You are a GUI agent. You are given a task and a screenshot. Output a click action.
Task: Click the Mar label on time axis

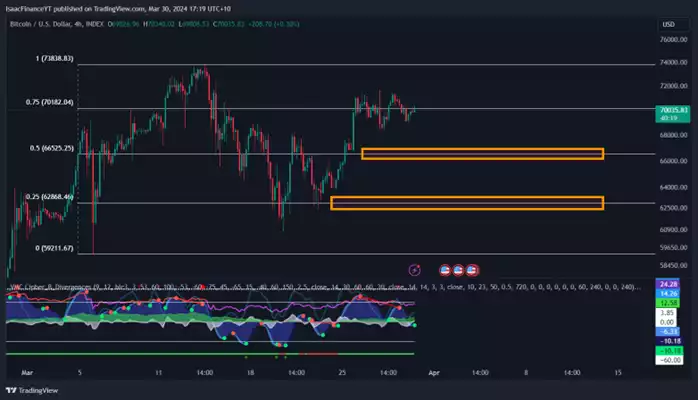click(x=27, y=373)
